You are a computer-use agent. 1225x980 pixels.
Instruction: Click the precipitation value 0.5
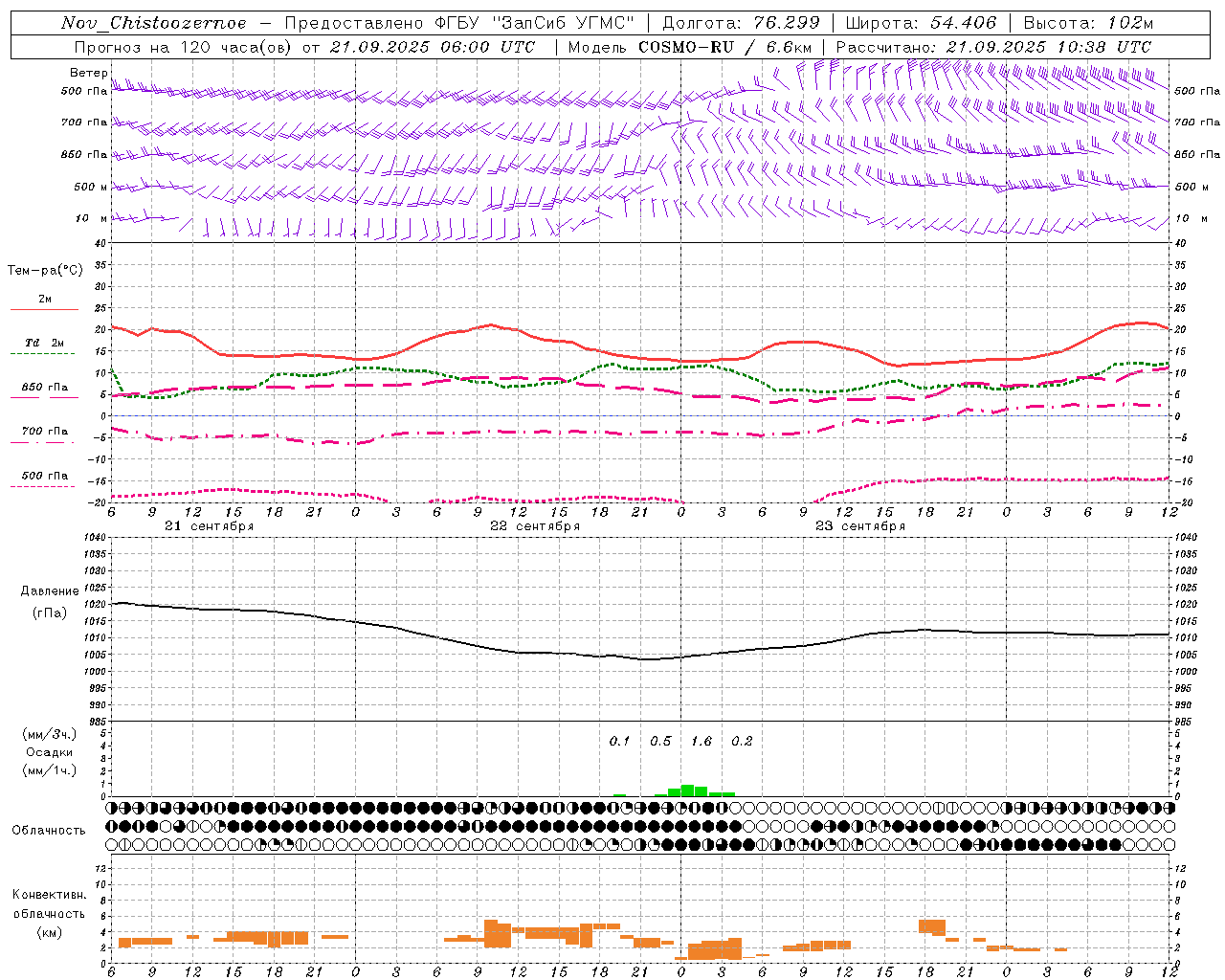pyautogui.click(x=660, y=742)
